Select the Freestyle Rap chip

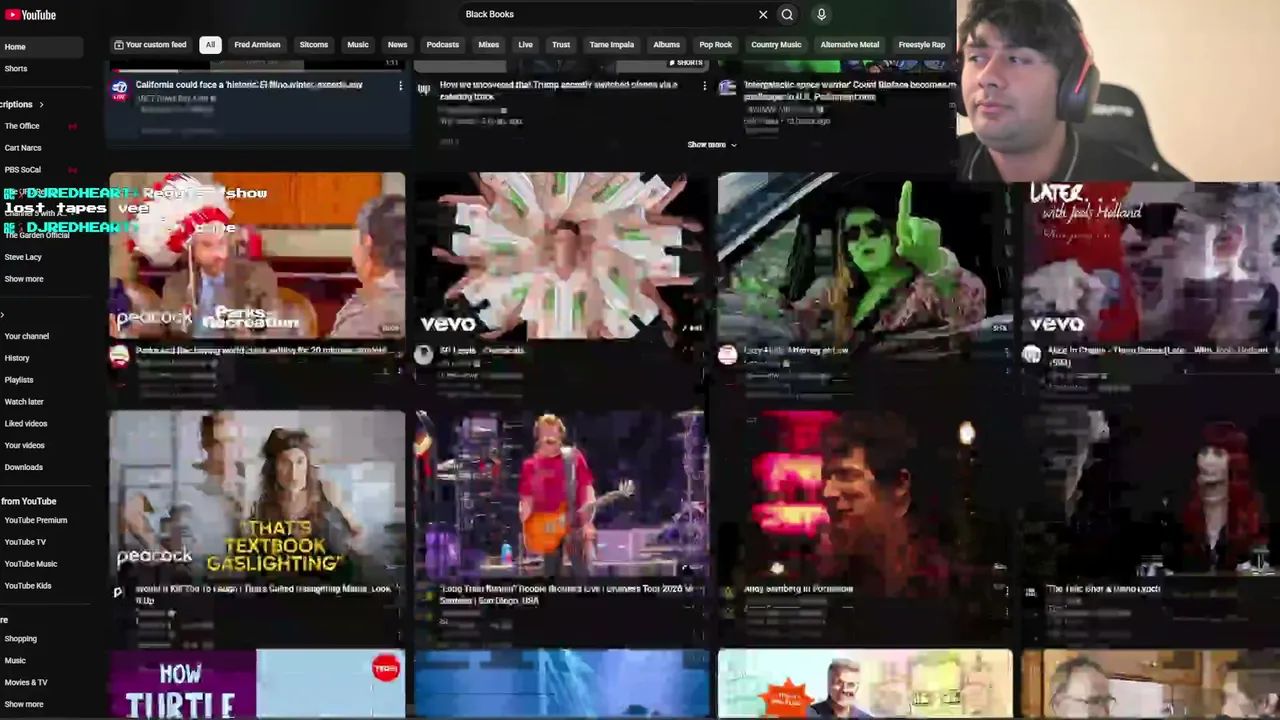coord(921,45)
